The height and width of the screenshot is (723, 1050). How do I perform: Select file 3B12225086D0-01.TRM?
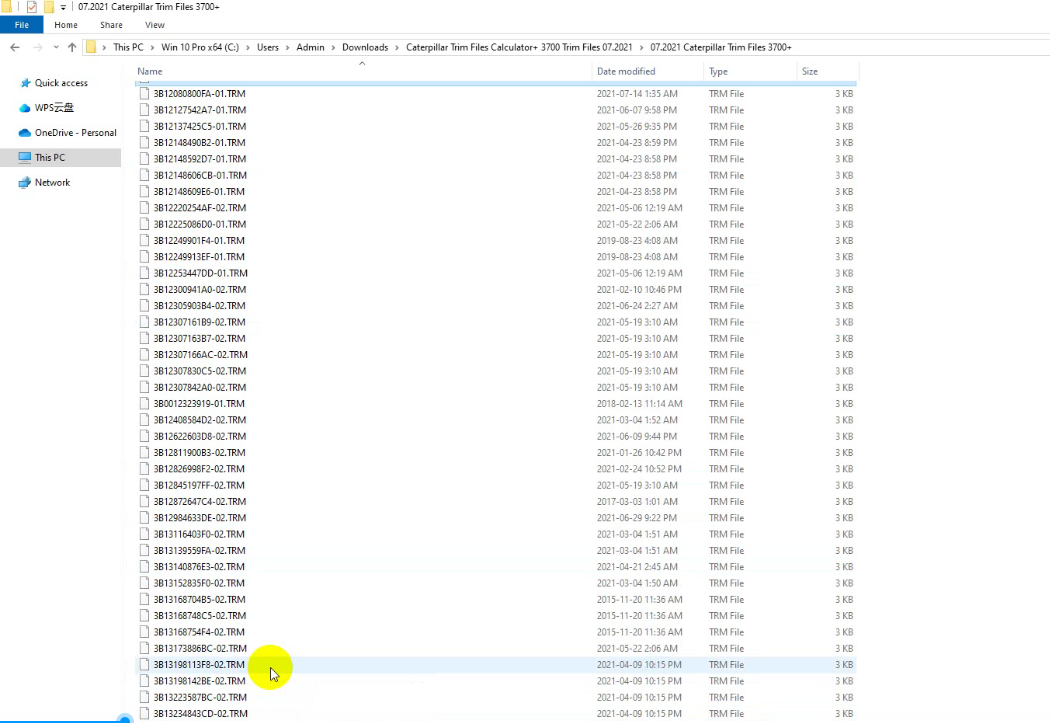tap(200, 224)
